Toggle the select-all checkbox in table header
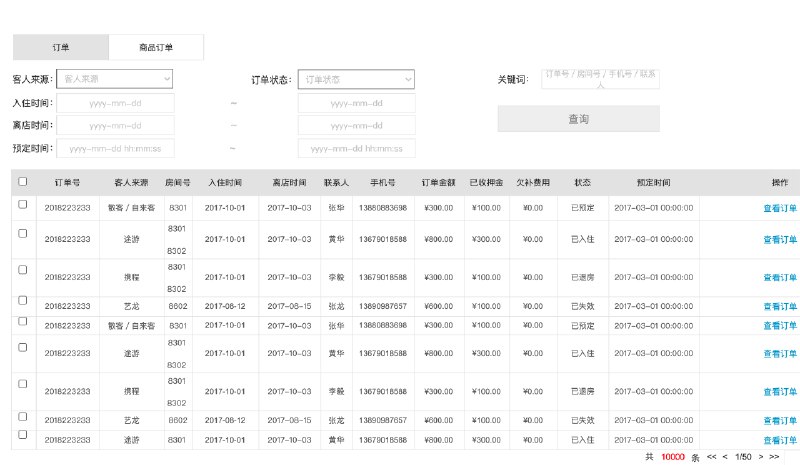The height and width of the screenshot is (465, 800). [22, 182]
